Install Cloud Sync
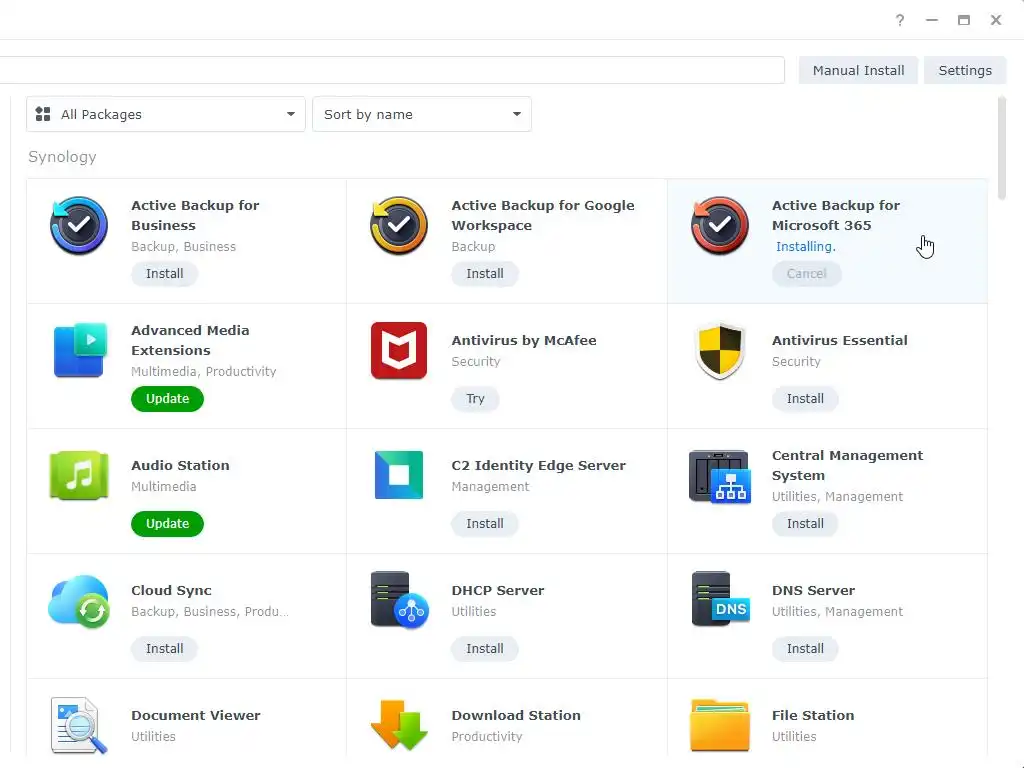1024x768 pixels. 165,648
